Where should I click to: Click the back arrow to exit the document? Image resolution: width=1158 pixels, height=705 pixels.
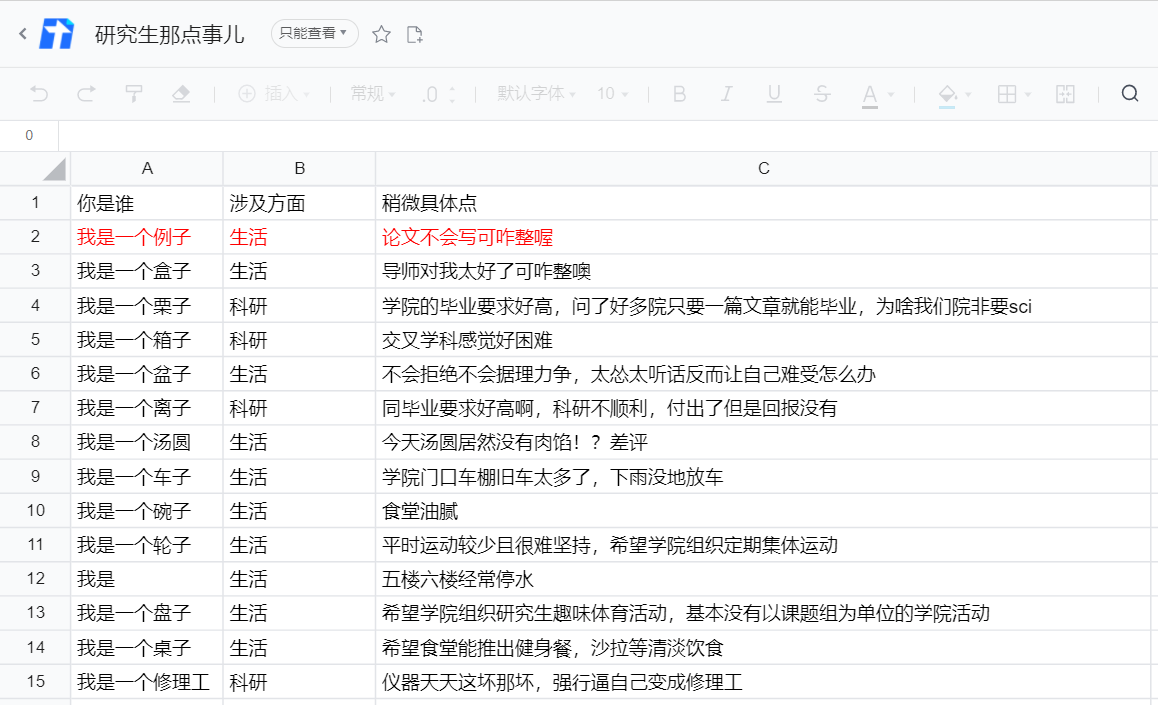tap(22, 33)
